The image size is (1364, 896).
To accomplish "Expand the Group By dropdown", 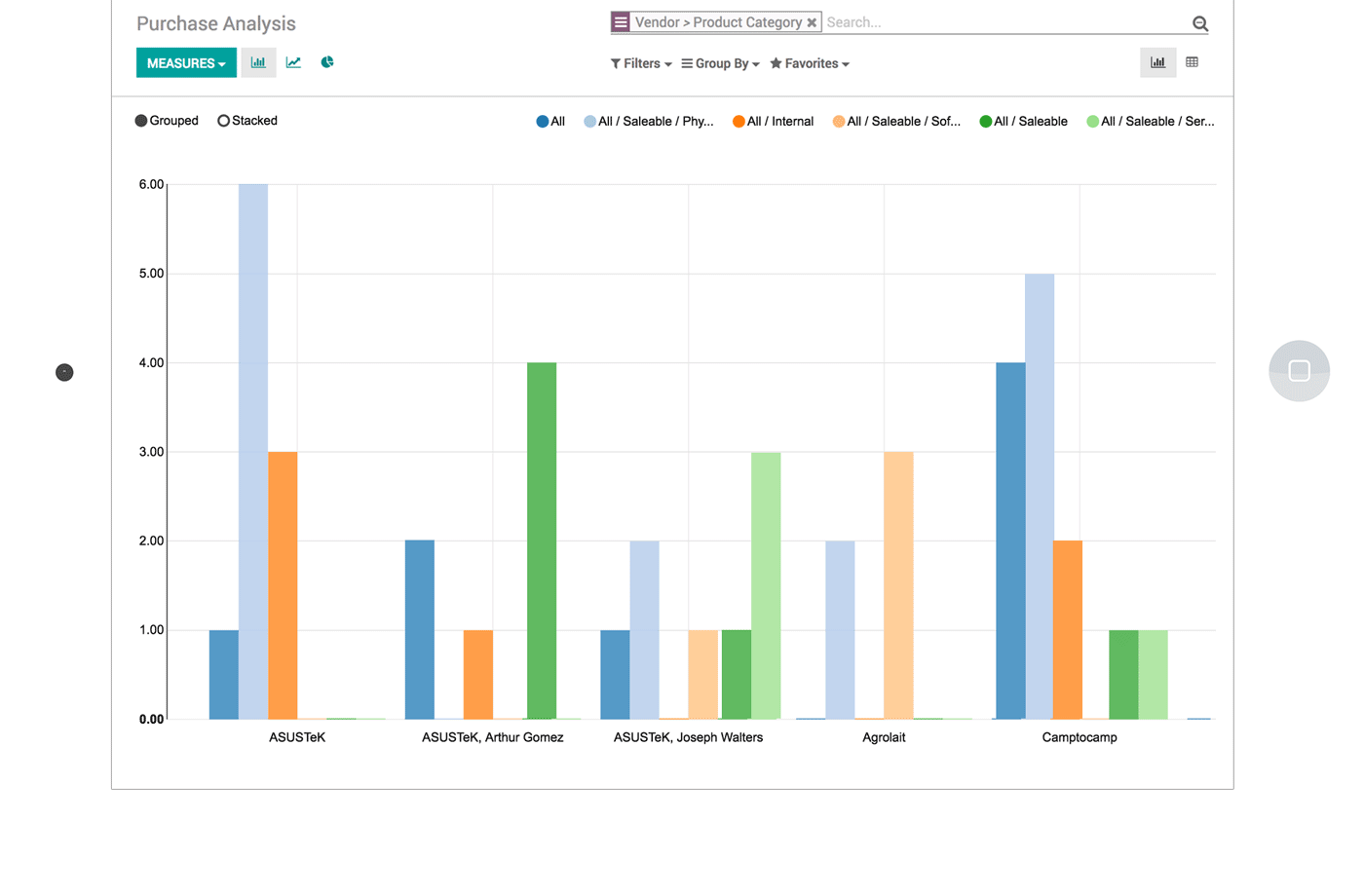I will click(x=720, y=63).
